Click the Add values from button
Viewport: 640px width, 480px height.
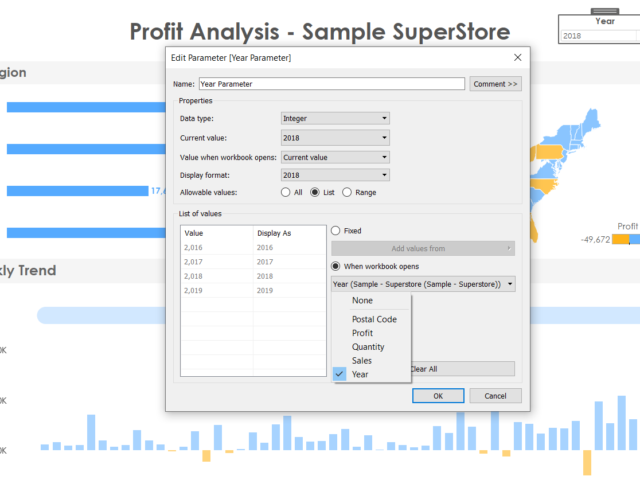pos(423,248)
